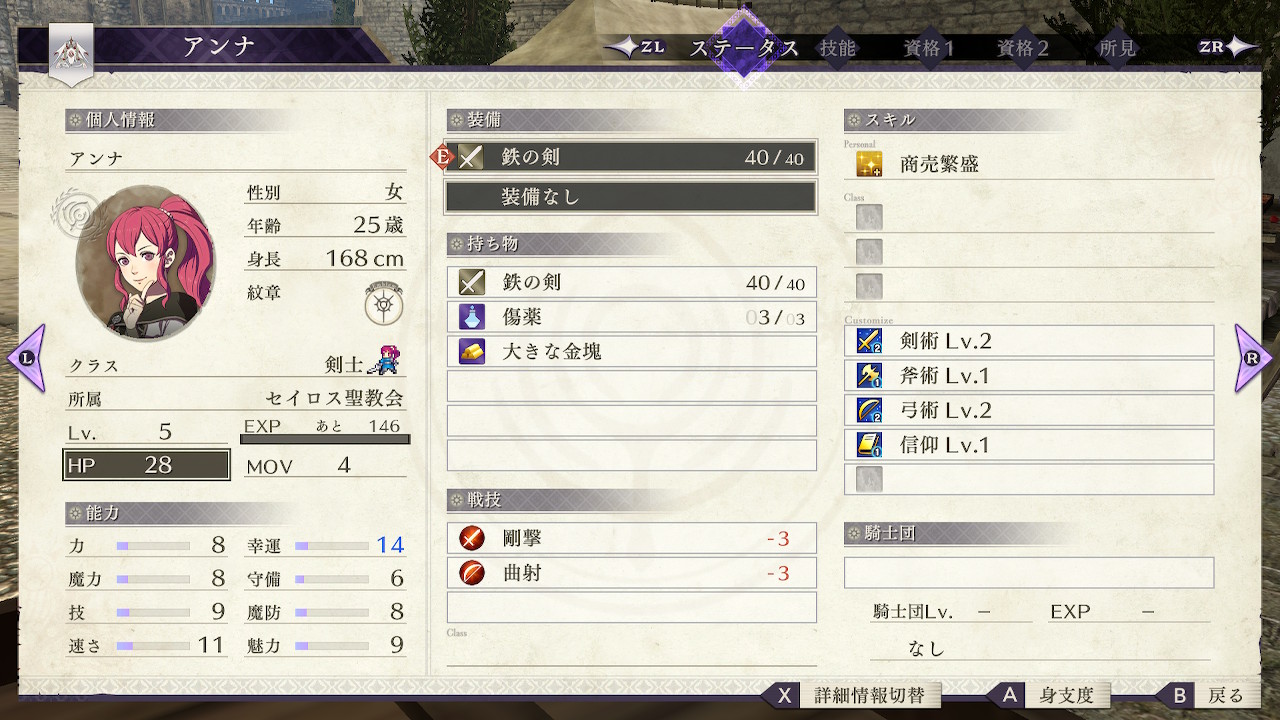Select the 傷薬 potion item icon
The image size is (1280, 720).
point(472,317)
